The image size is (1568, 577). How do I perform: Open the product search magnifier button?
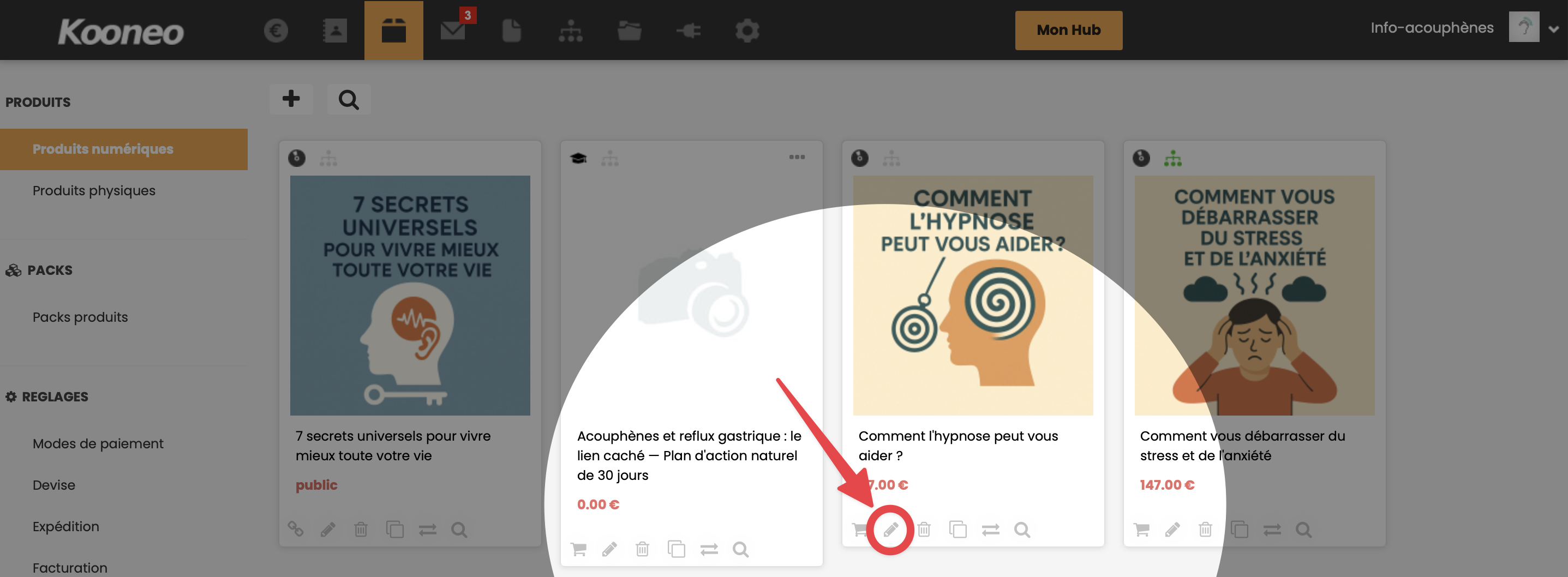349,99
